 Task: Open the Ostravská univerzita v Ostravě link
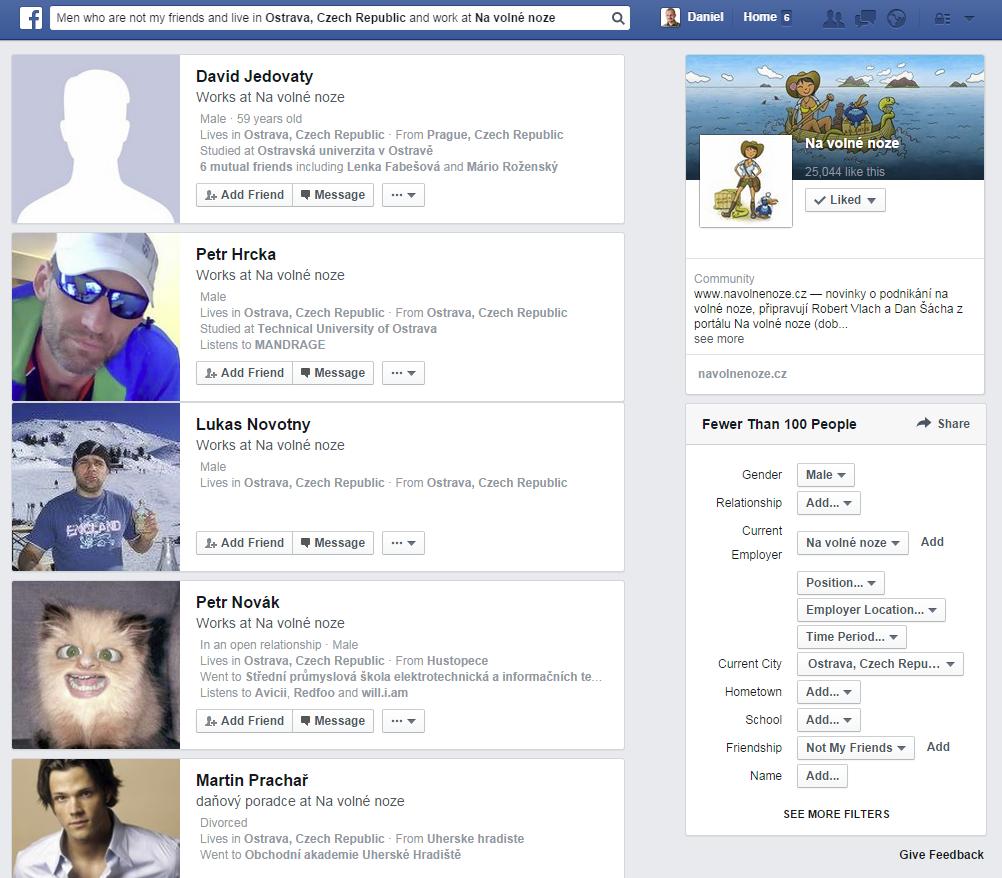click(345, 151)
